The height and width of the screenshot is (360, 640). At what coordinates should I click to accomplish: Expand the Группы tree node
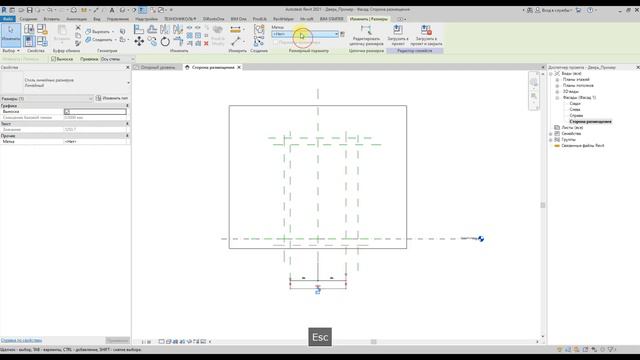[x=551, y=140]
